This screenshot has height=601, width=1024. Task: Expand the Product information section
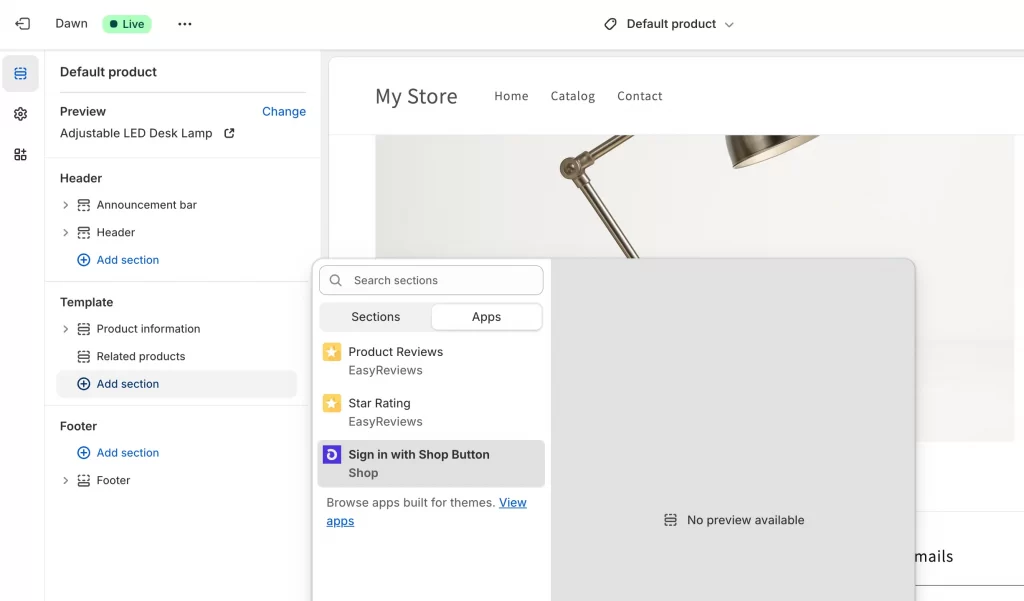pos(65,329)
